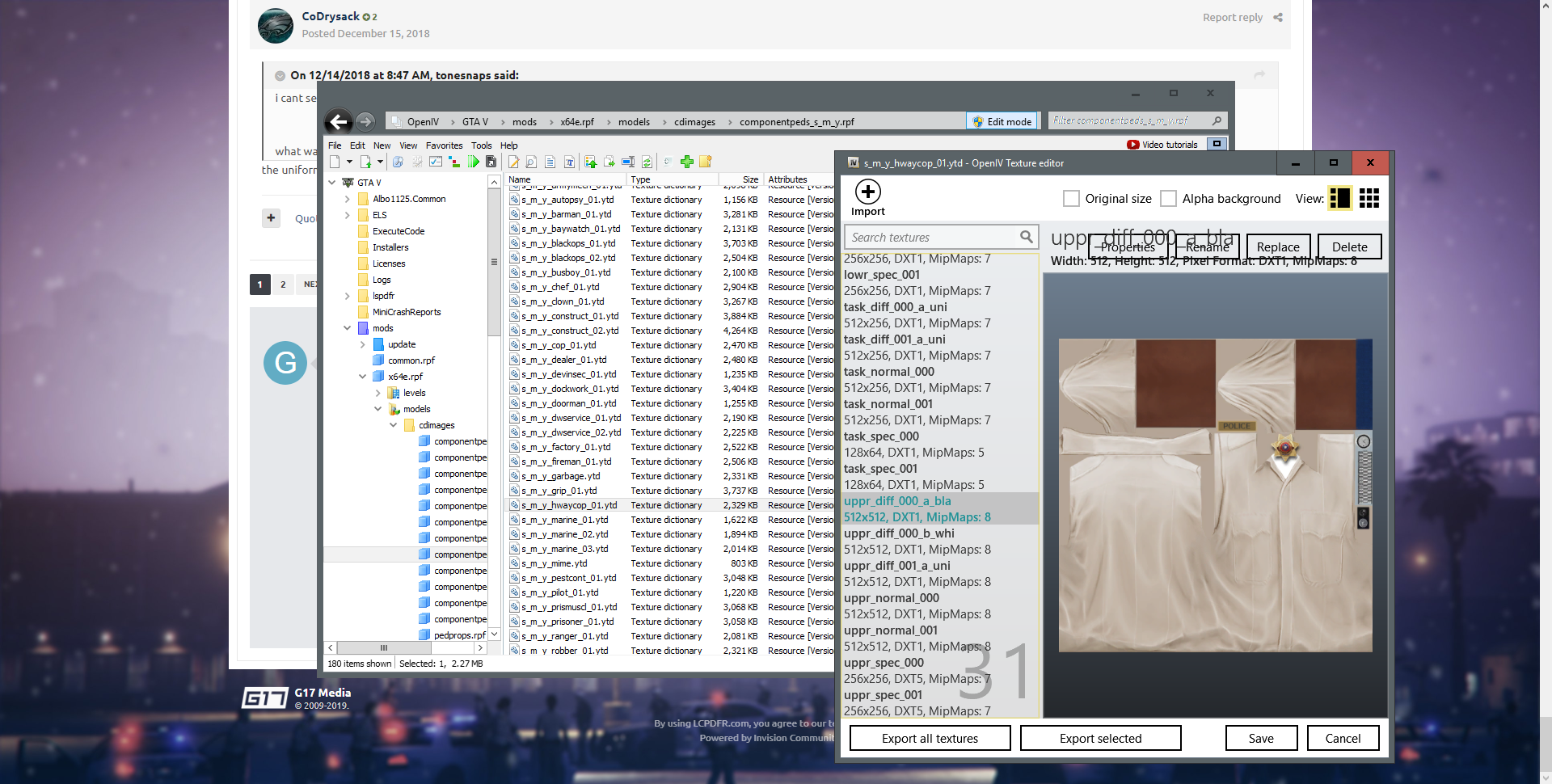Click the tree panel horizontal scrollbar
1552x784 pixels.
pyautogui.click(x=384, y=647)
